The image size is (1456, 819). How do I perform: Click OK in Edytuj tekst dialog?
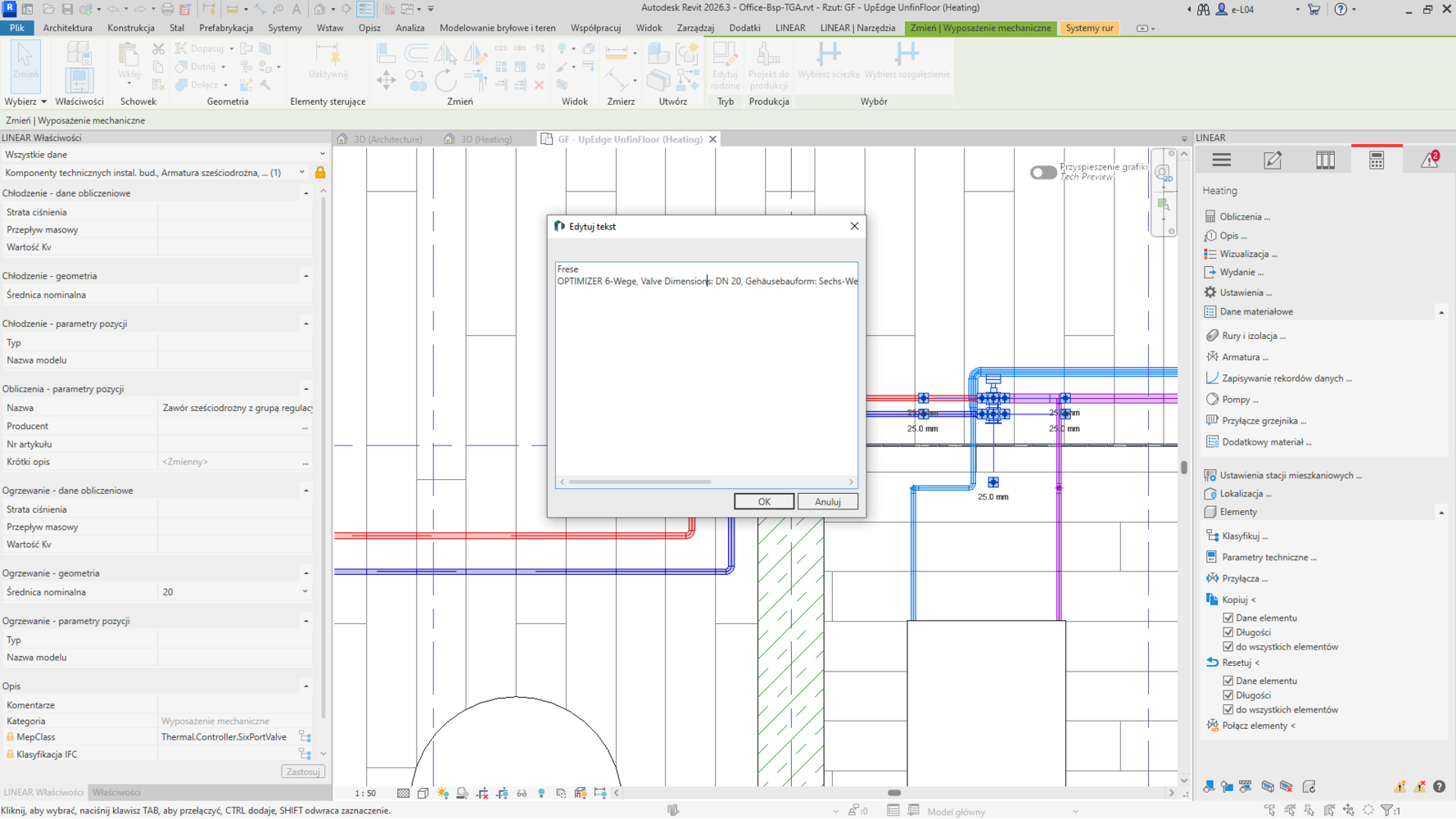click(x=763, y=501)
